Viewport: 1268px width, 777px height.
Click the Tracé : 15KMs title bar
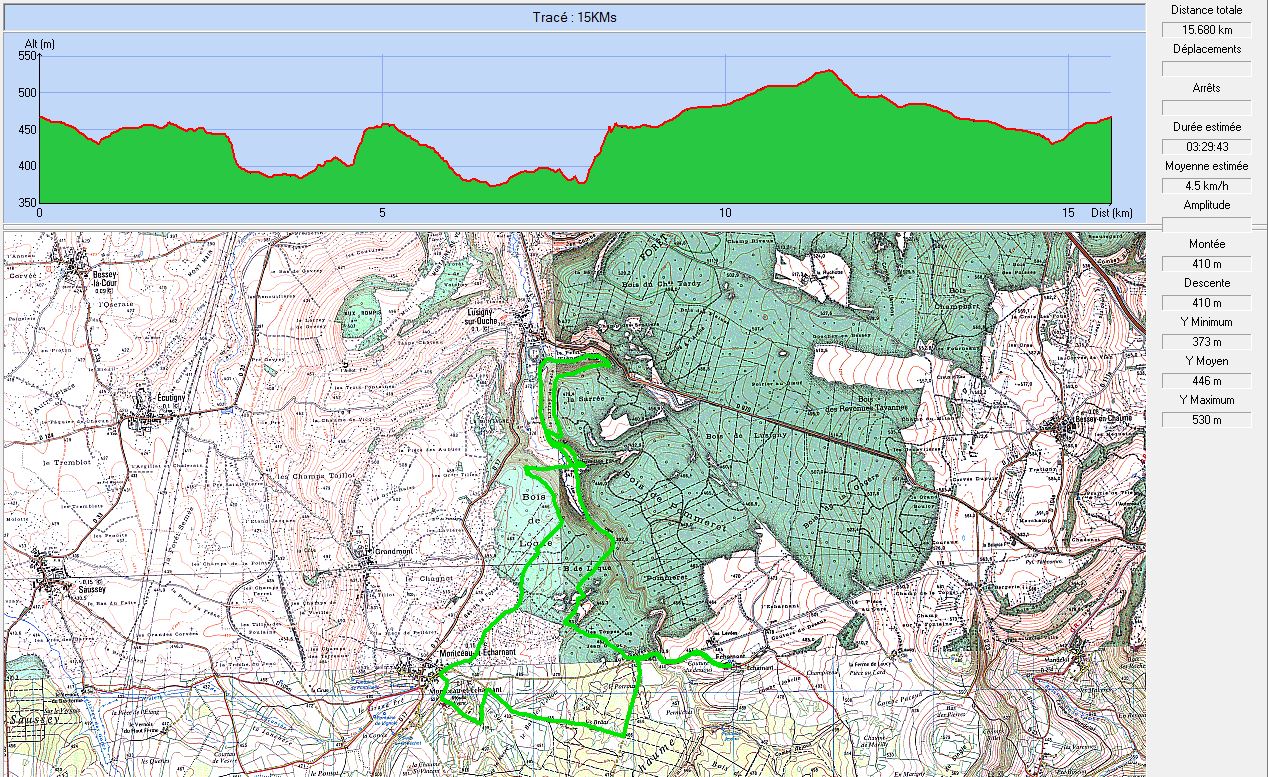(x=573, y=17)
